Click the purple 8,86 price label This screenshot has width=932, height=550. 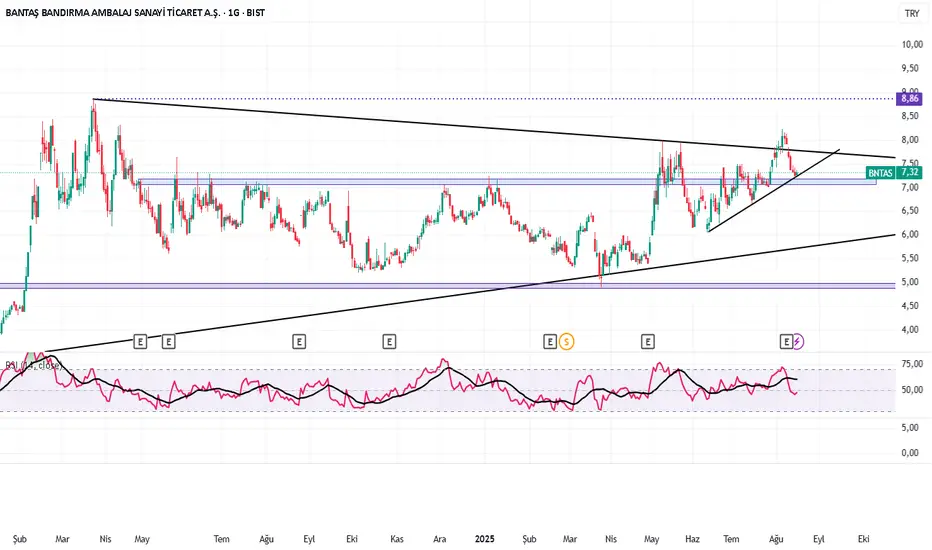[909, 99]
